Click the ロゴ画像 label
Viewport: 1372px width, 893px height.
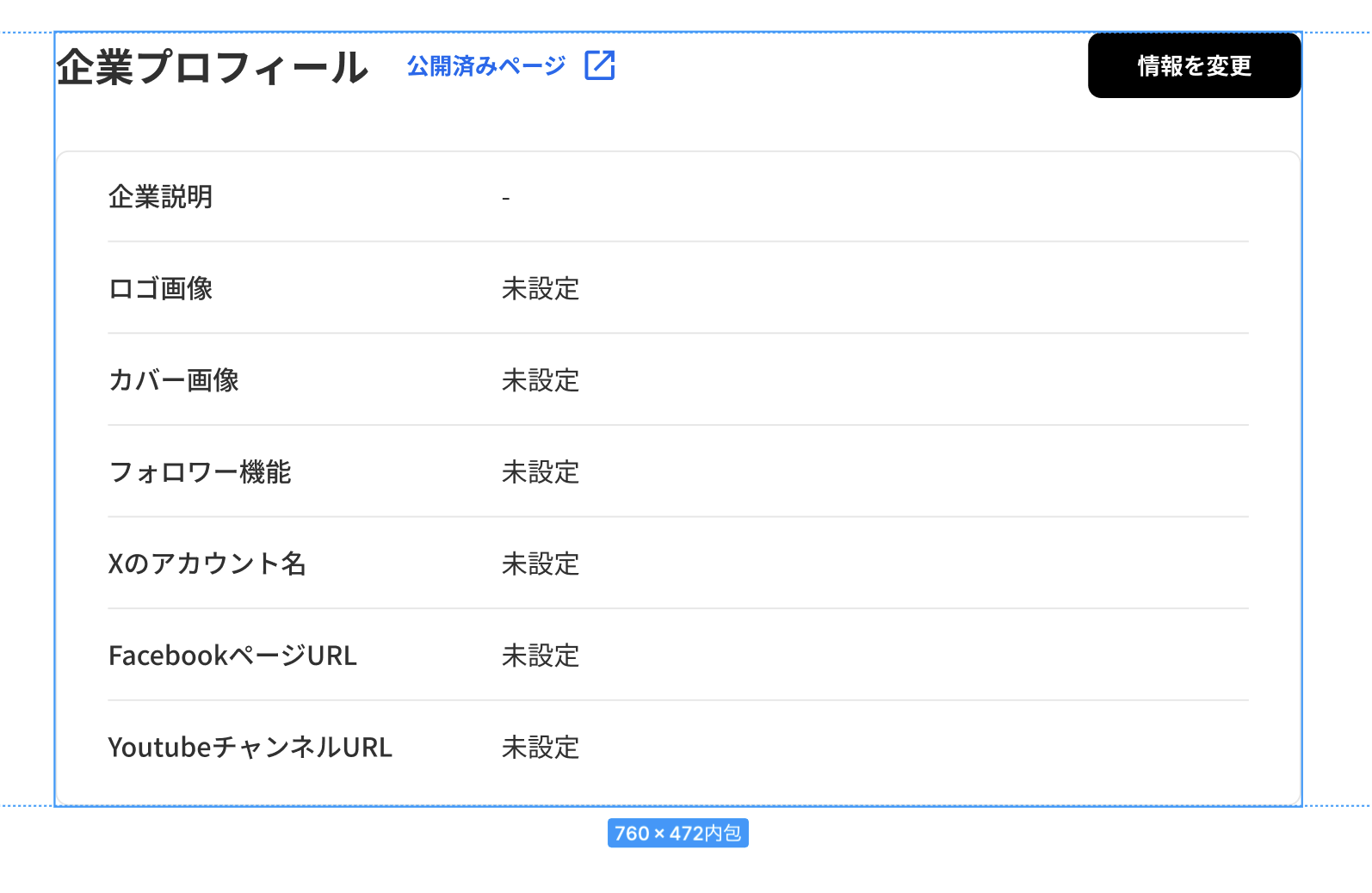pos(160,288)
